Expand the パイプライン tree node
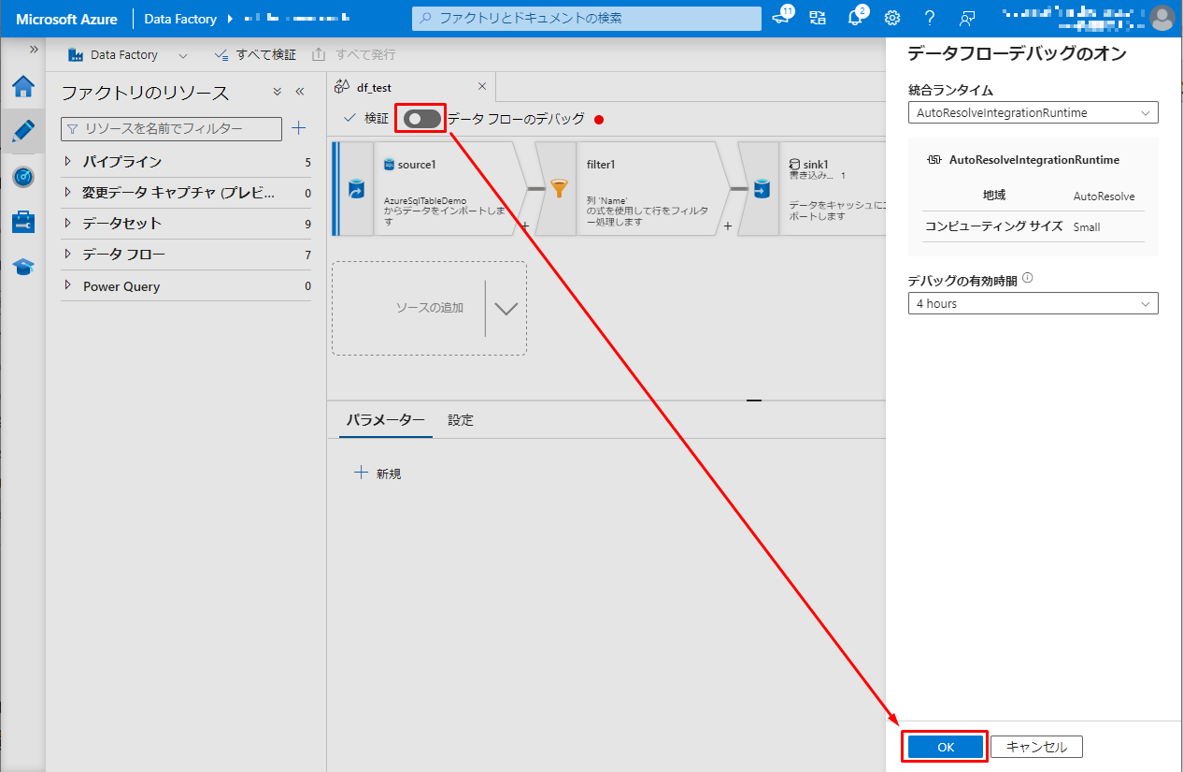Viewport: 1183px width, 772px height. point(68,162)
